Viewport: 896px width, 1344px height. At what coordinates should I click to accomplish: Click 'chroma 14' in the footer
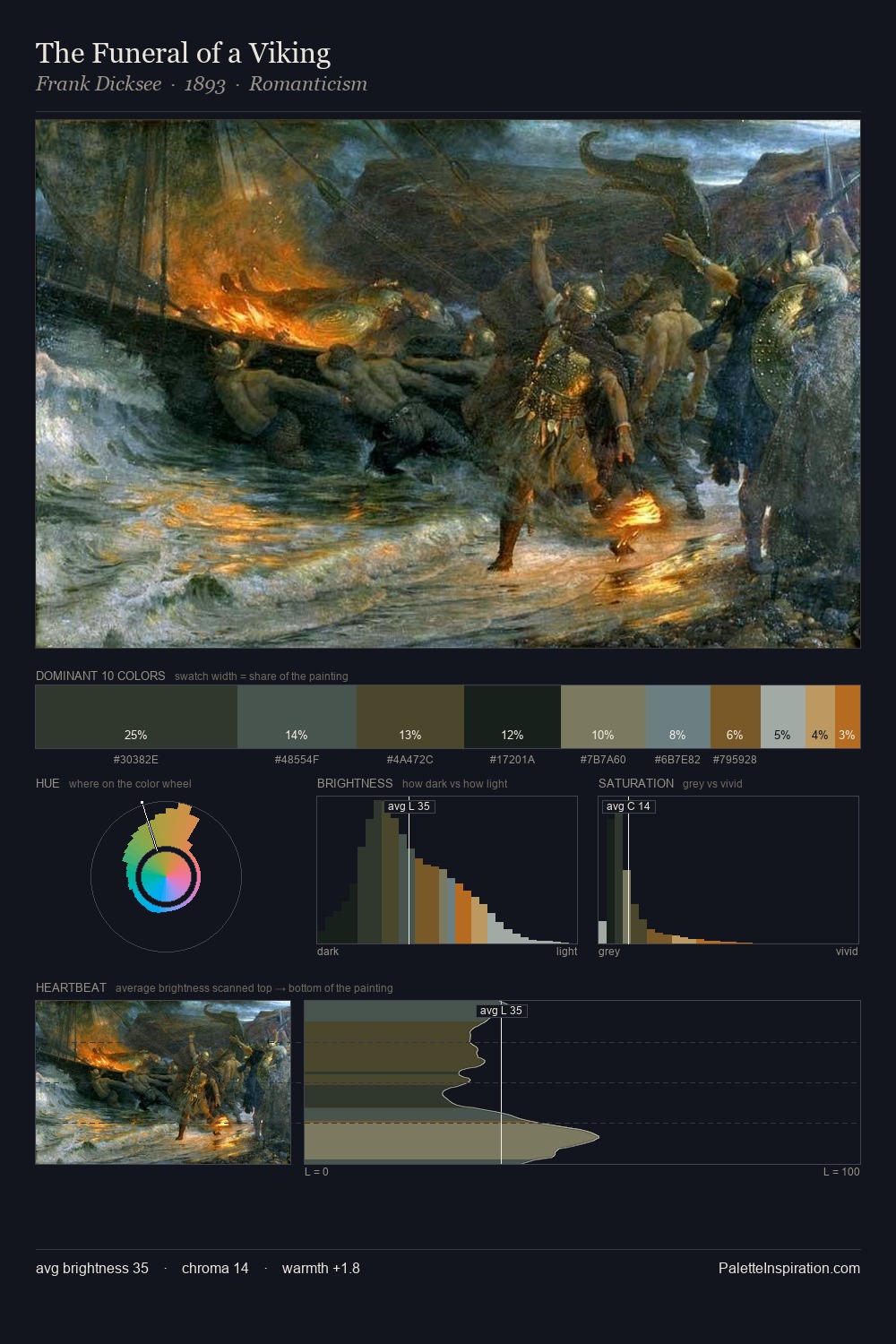(x=215, y=1269)
